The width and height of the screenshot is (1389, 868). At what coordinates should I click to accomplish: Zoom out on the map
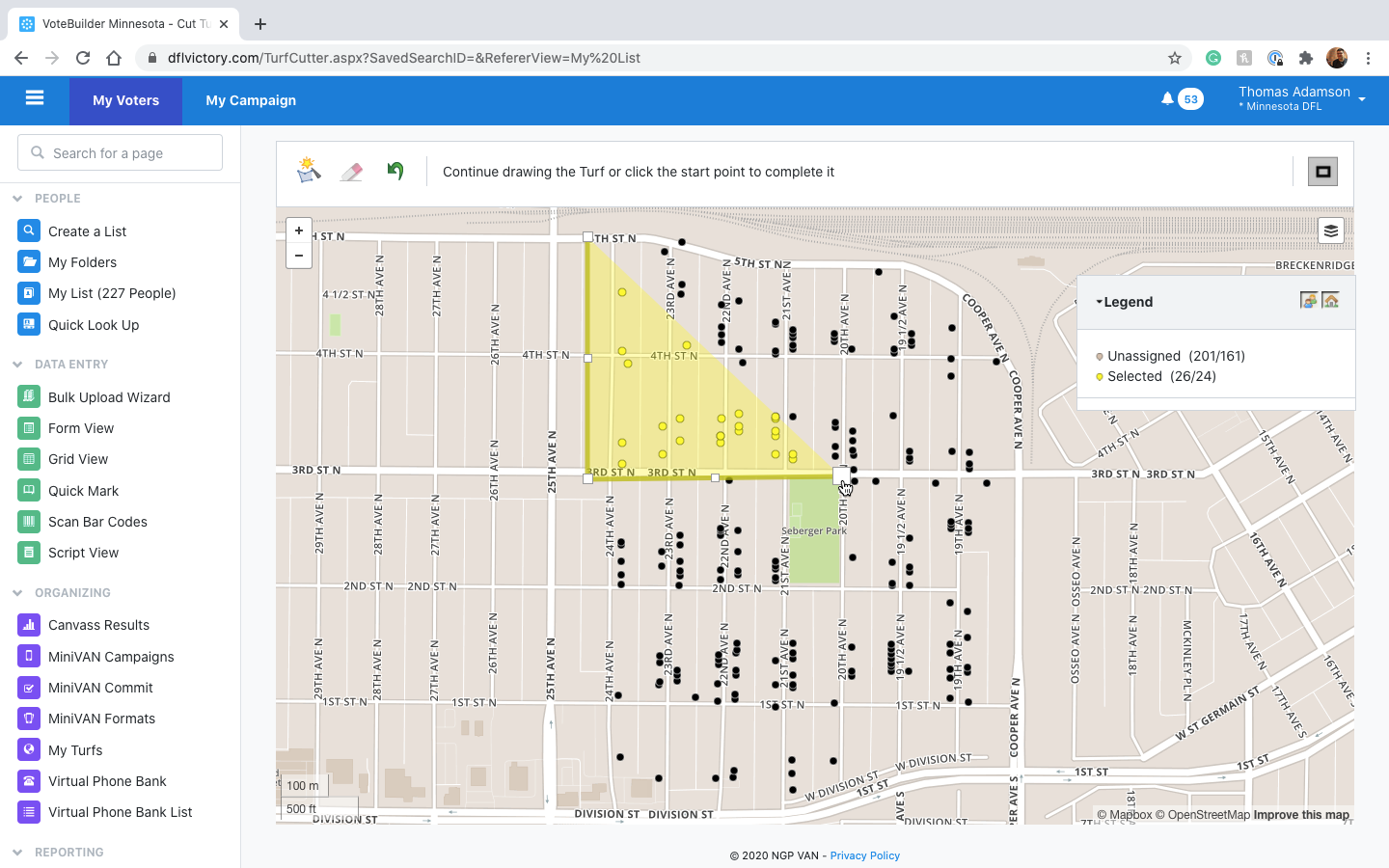click(x=299, y=256)
